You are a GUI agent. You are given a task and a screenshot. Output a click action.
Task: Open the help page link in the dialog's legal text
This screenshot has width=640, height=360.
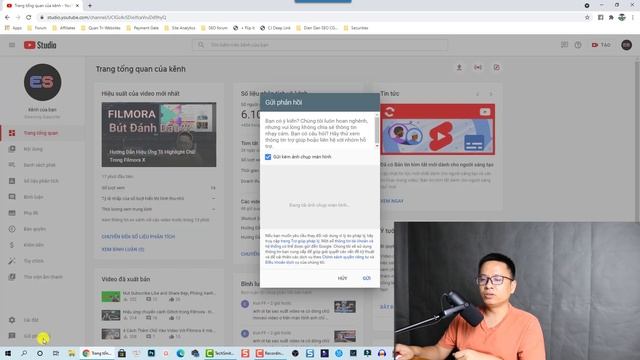coord(300,241)
